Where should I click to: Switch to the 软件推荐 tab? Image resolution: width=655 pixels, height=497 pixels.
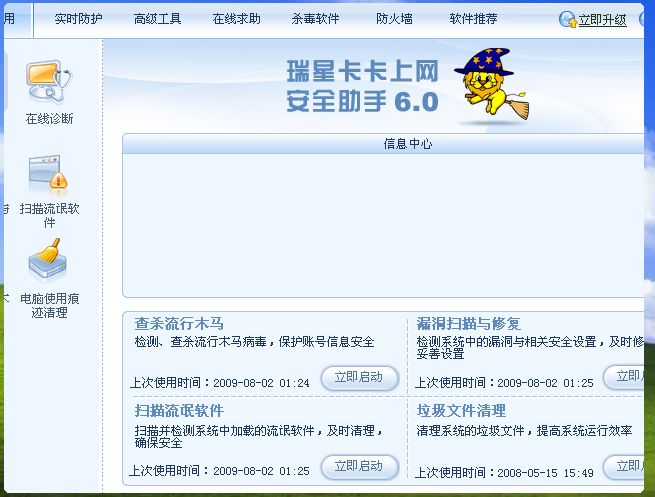coord(473,19)
